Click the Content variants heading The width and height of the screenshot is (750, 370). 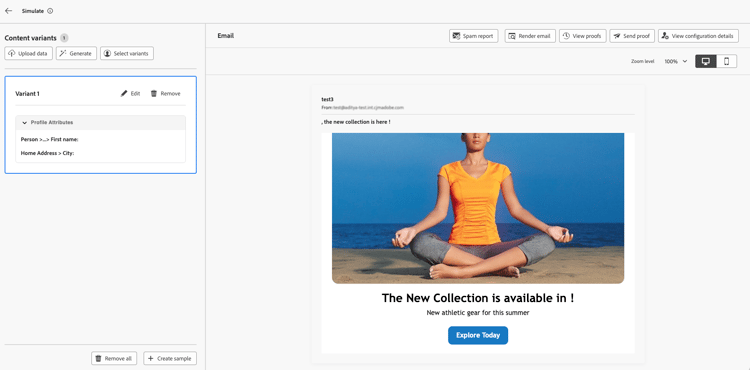[31, 38]
